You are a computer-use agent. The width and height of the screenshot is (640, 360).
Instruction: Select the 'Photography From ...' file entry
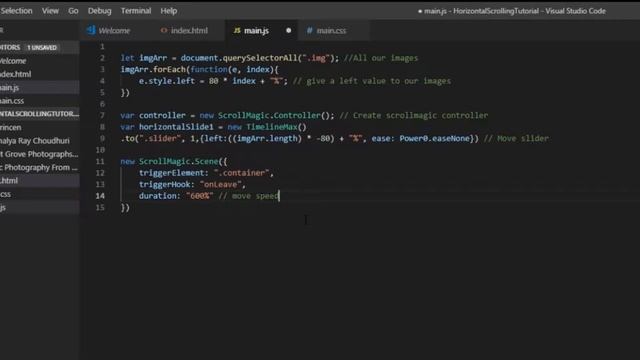(x=40, y=167)
